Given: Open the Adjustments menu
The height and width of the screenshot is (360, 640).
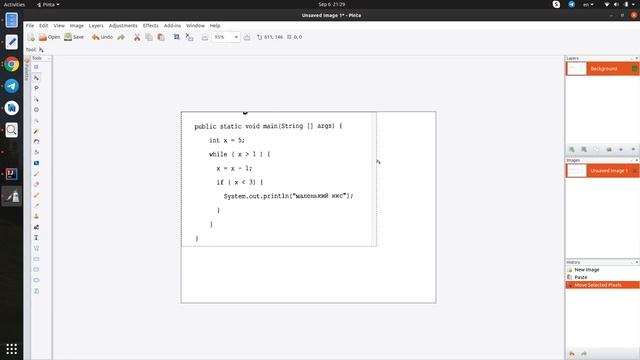Looking at the screenshot, I should pyautogui.click(x=123, y=26).
